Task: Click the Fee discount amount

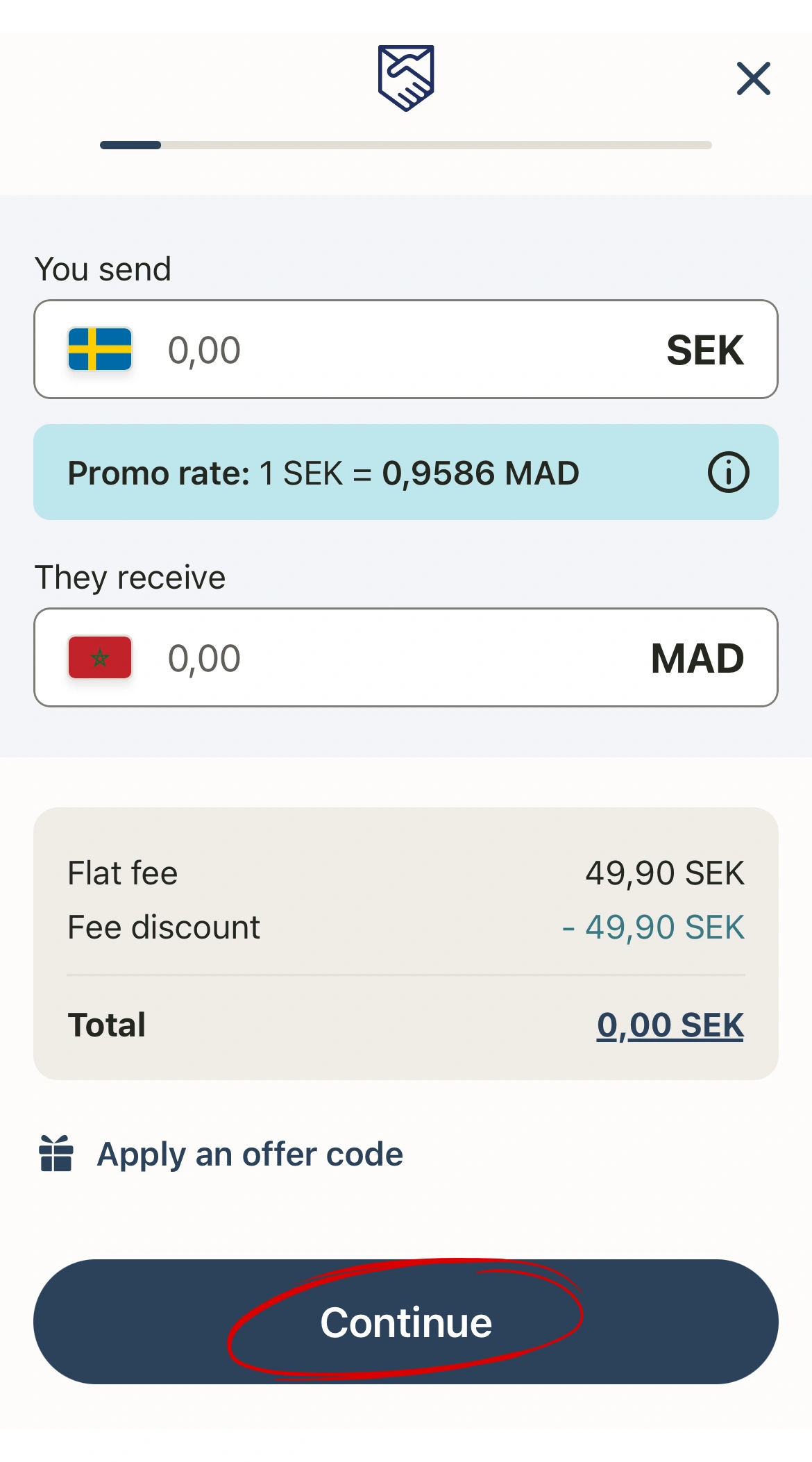Action: [x=653, y=927]
